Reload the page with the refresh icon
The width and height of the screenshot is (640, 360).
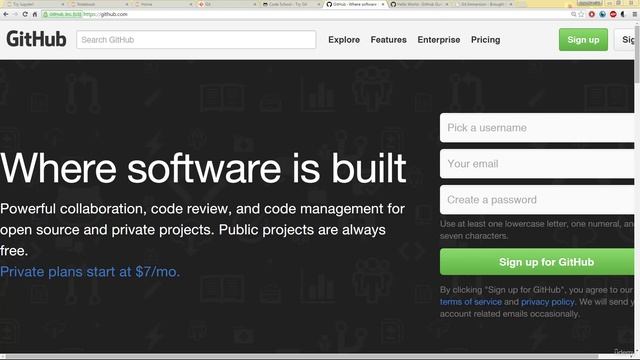point(25,14)
